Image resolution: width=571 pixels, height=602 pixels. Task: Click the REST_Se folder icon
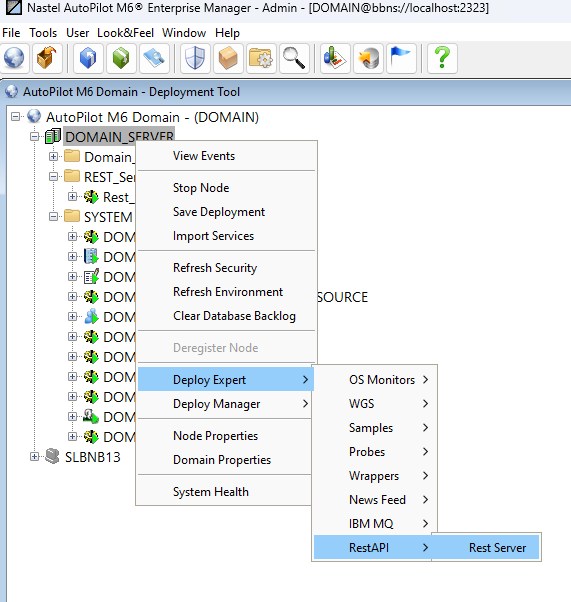pyautogui.click(x=72, y=176)
